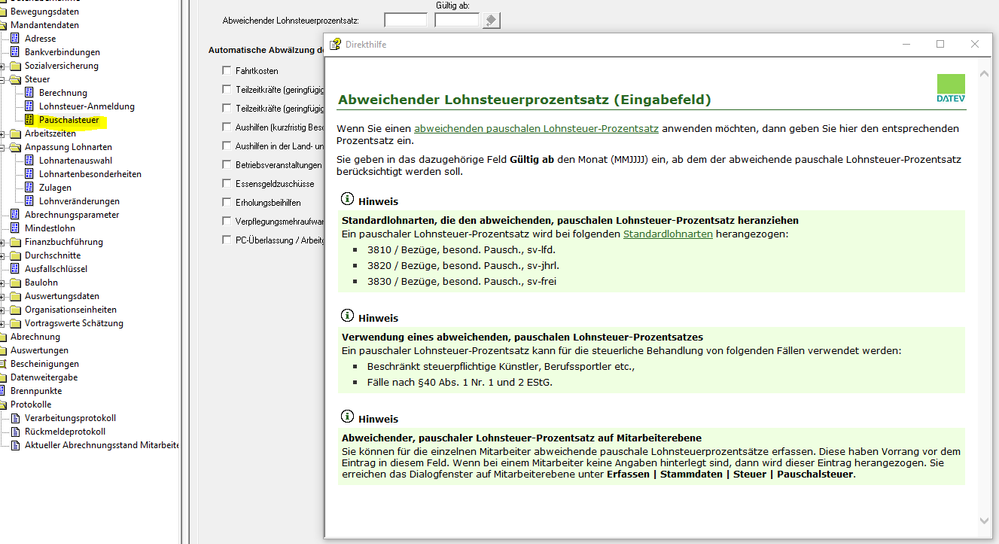
Task: Click the Verarbeitungsprotokoll page icon
Action: coord(15,418)
